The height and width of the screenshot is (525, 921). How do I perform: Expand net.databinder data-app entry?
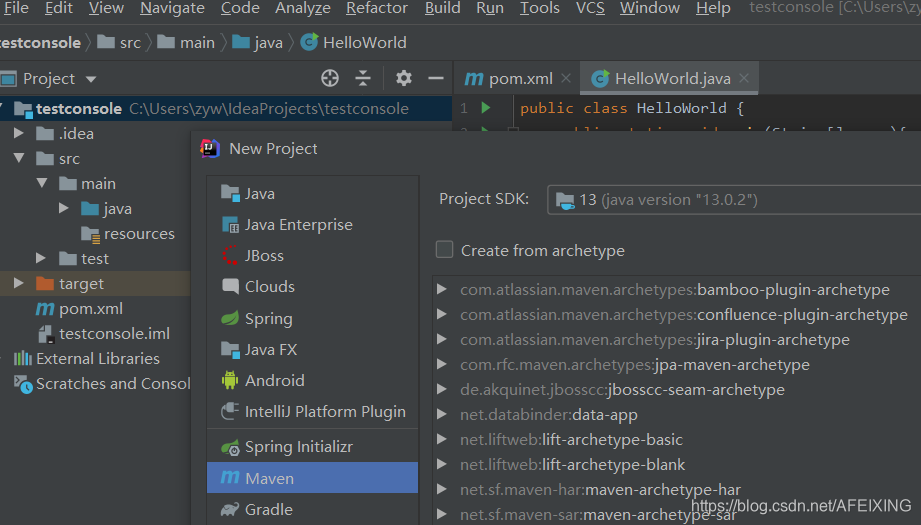click(442, 414)
